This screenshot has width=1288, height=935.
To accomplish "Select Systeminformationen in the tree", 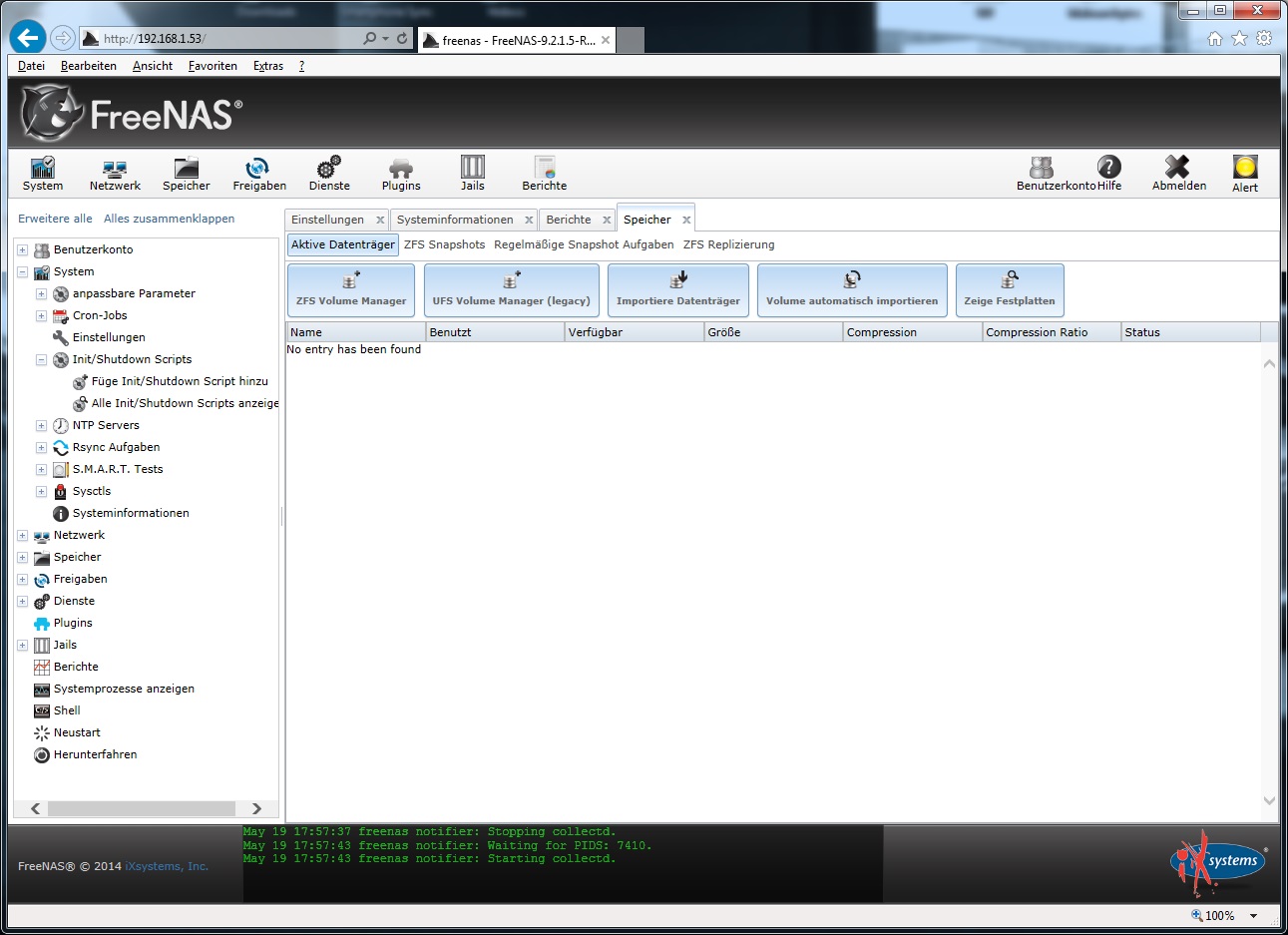I will coord(131,513).
